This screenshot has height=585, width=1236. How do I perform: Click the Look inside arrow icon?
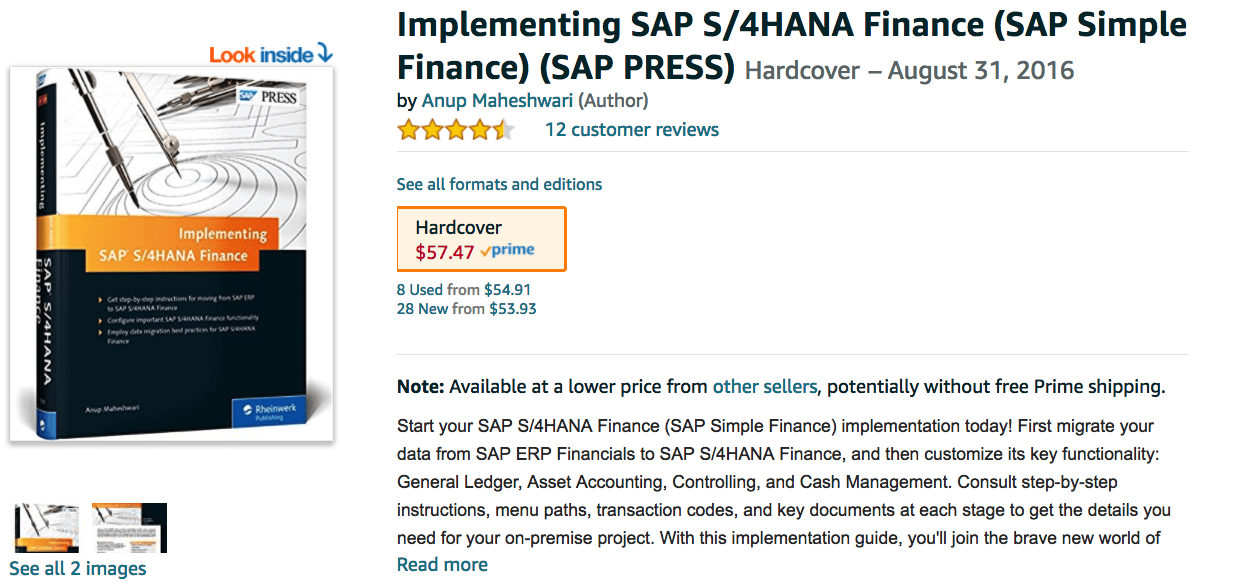point(324,53)
